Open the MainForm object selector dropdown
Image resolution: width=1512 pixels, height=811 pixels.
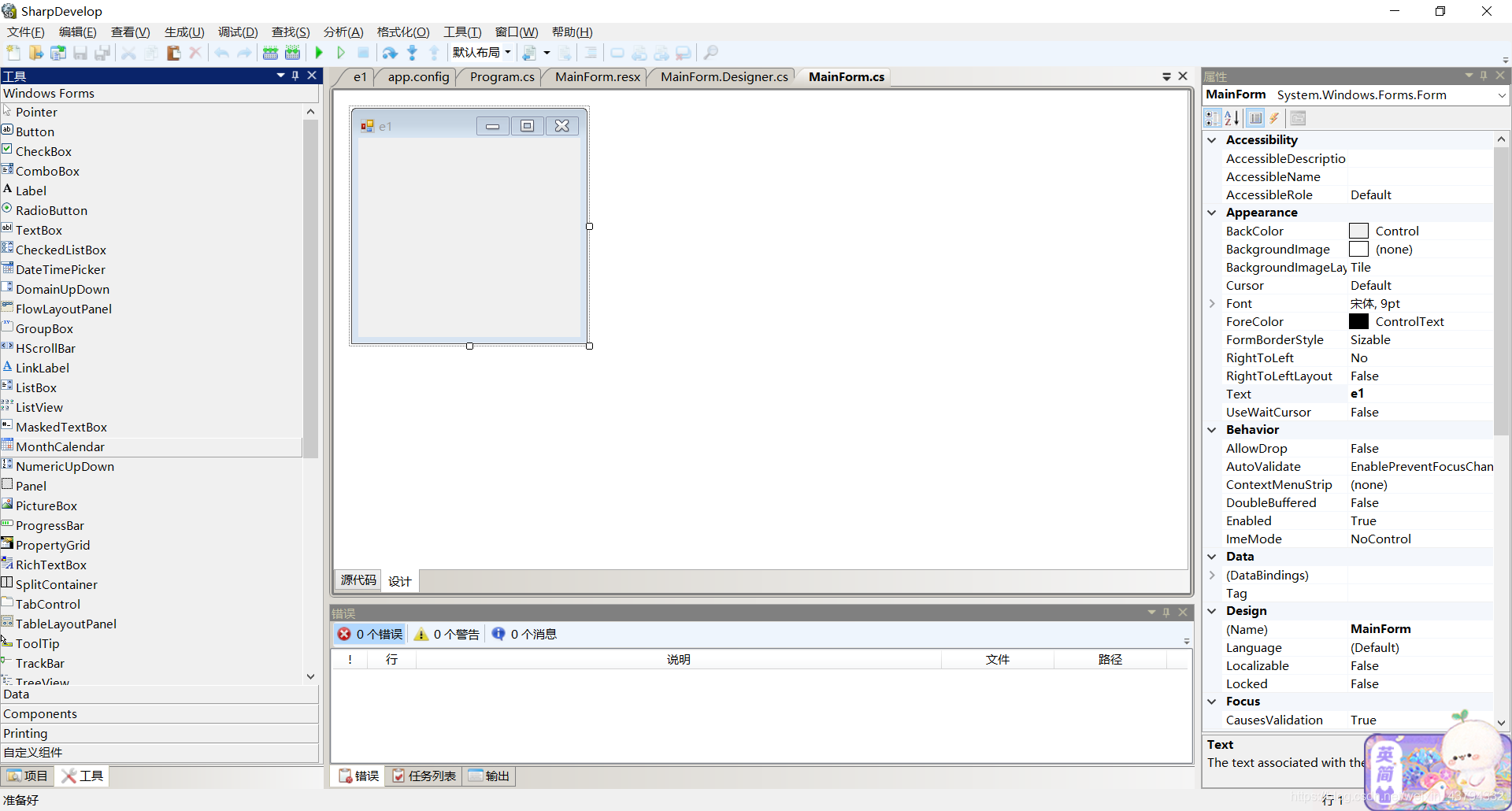(1502, 95)
